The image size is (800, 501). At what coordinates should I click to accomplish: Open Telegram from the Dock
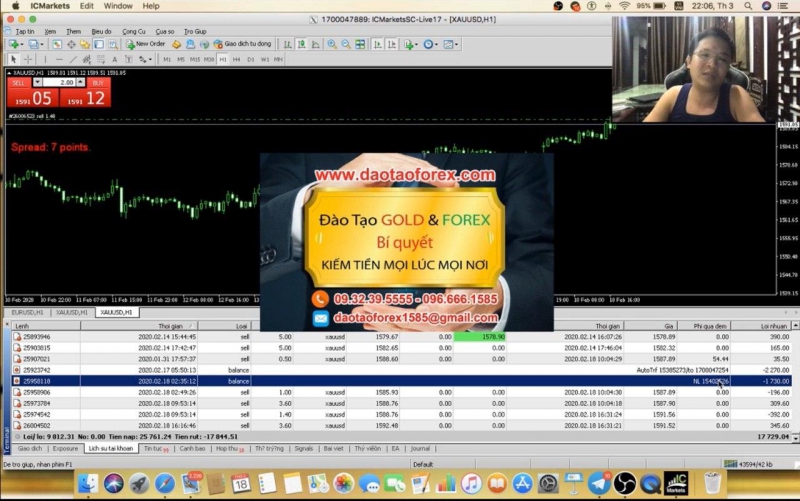pos(599,483)
